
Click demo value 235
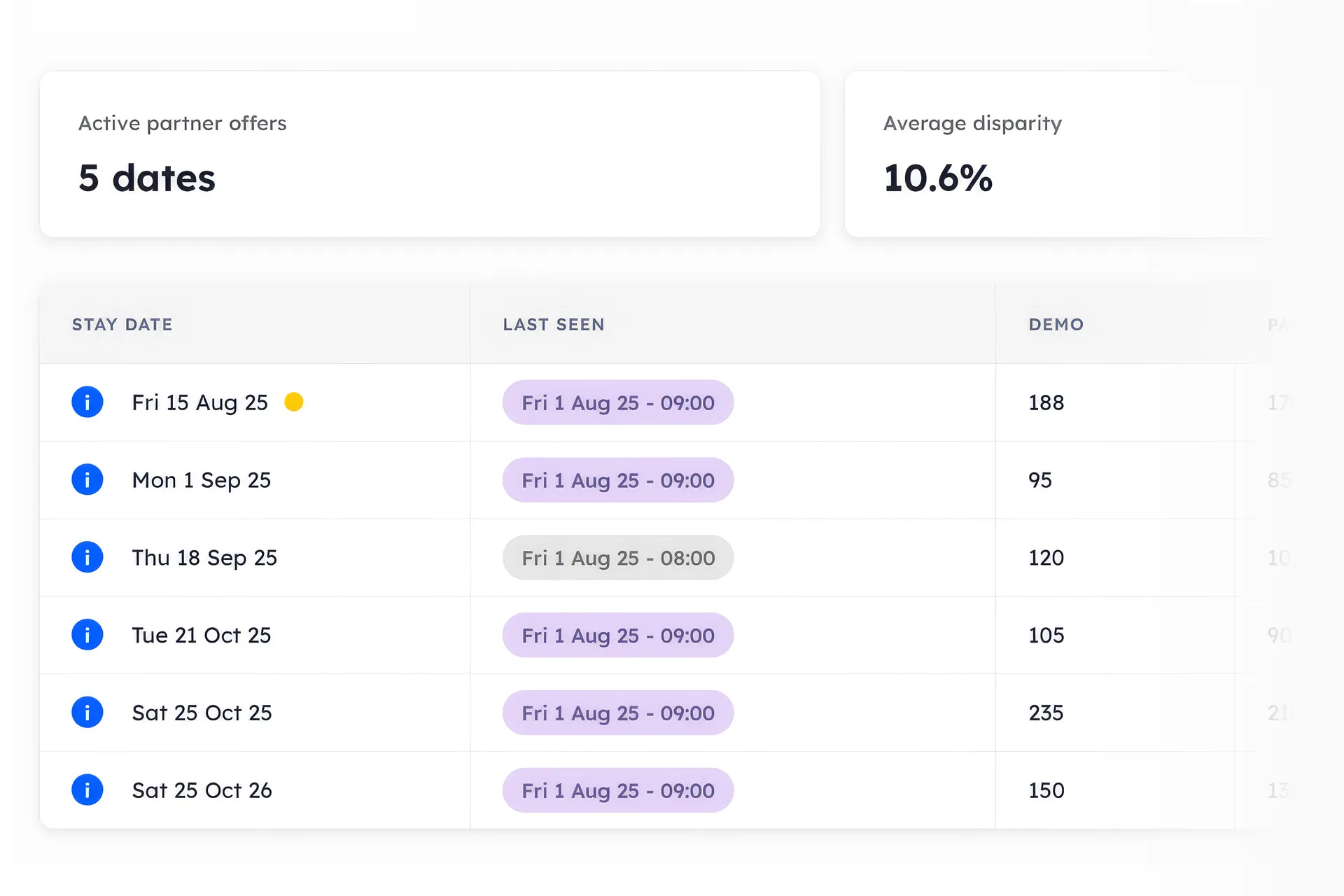[x=1046, y=713]
